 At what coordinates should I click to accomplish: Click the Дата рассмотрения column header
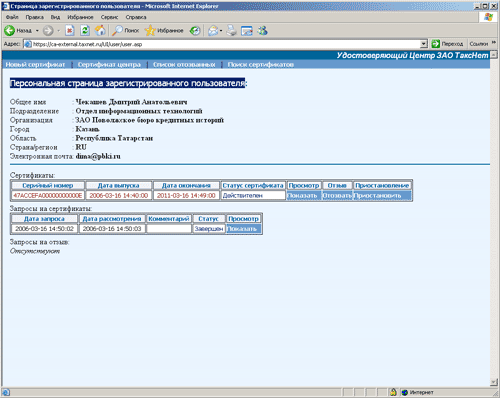112,219
